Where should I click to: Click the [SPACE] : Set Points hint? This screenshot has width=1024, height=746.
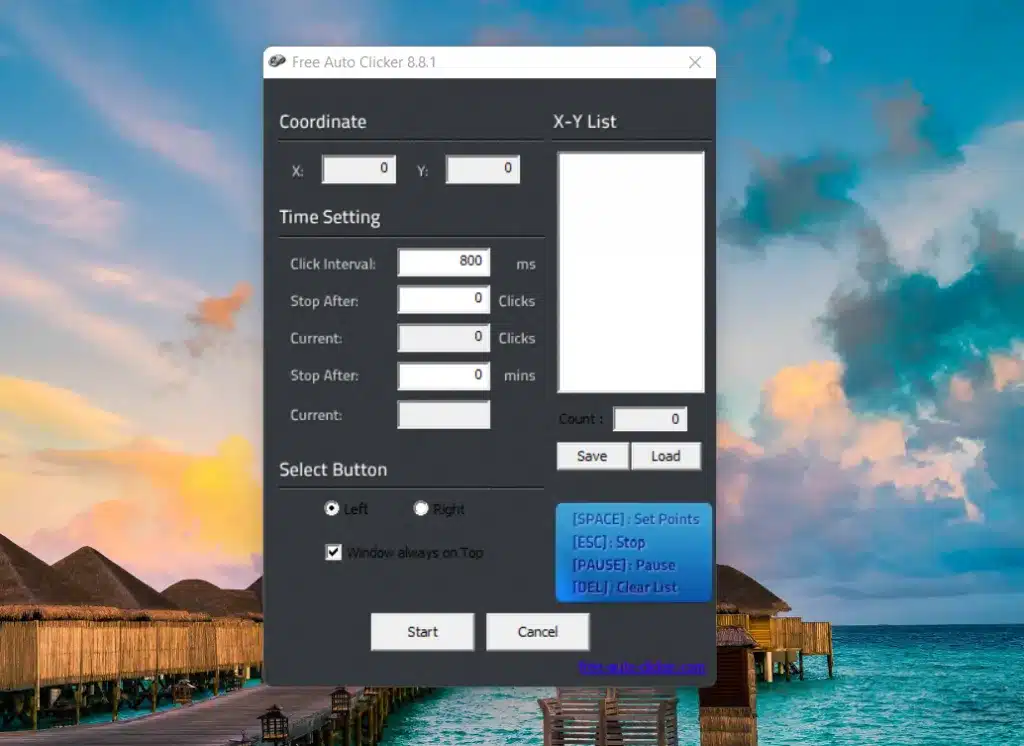pos(635,519)
